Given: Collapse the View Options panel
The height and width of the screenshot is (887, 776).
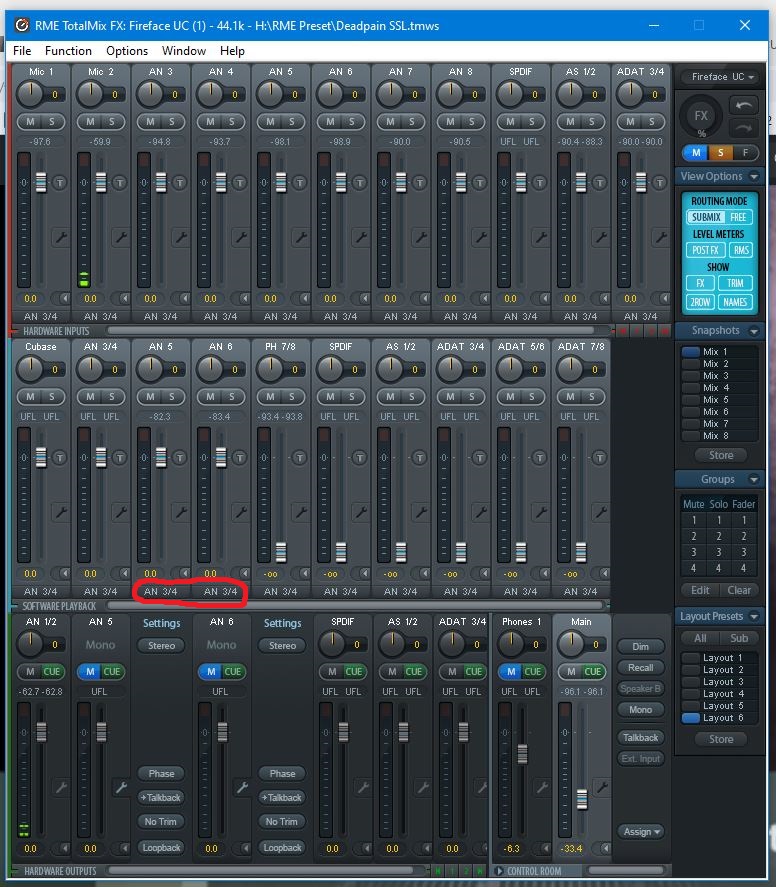Looking at the screenshot, I should pos(754,176).
